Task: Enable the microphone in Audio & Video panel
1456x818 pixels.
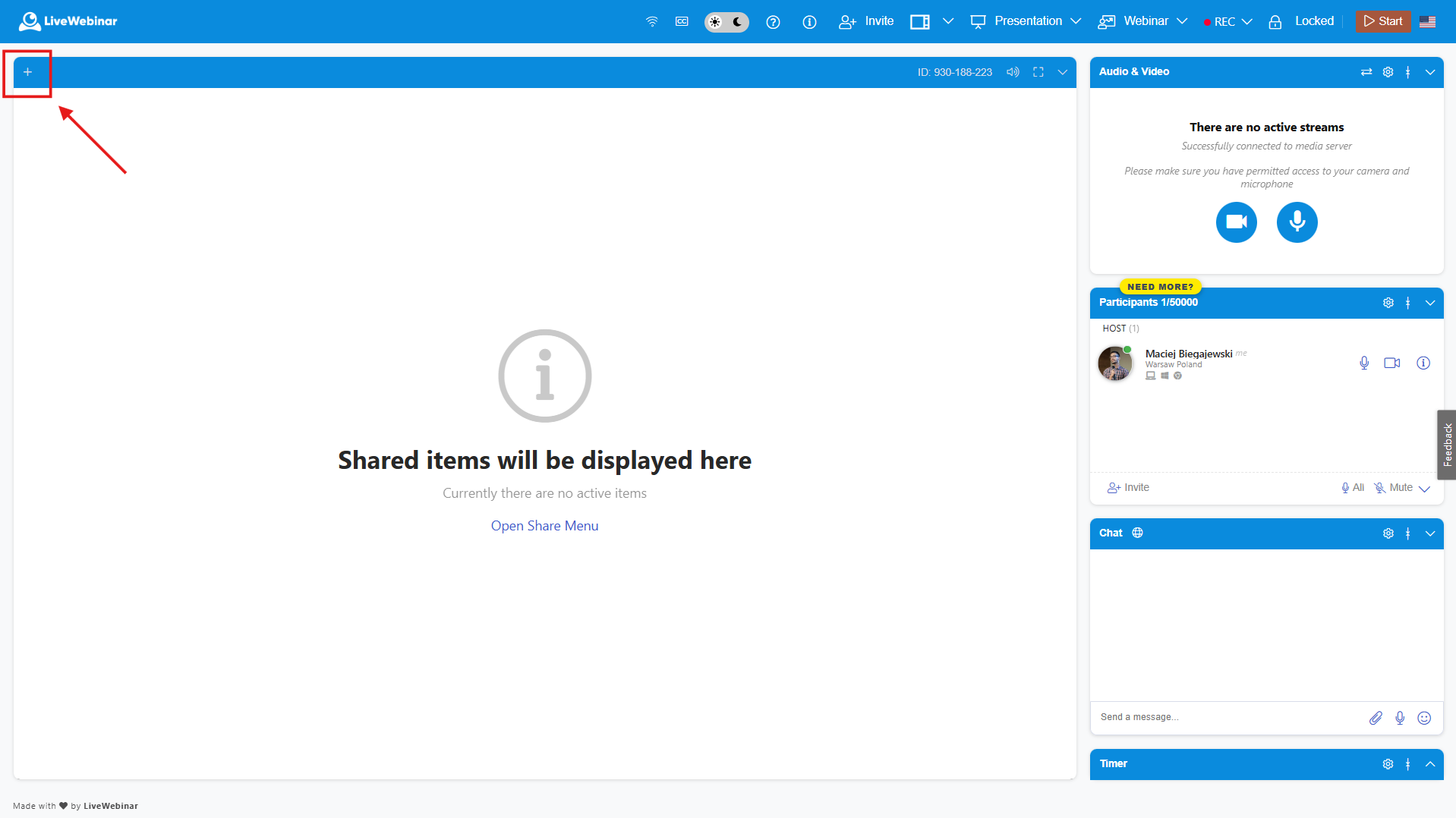Action: coord(1297,222)
